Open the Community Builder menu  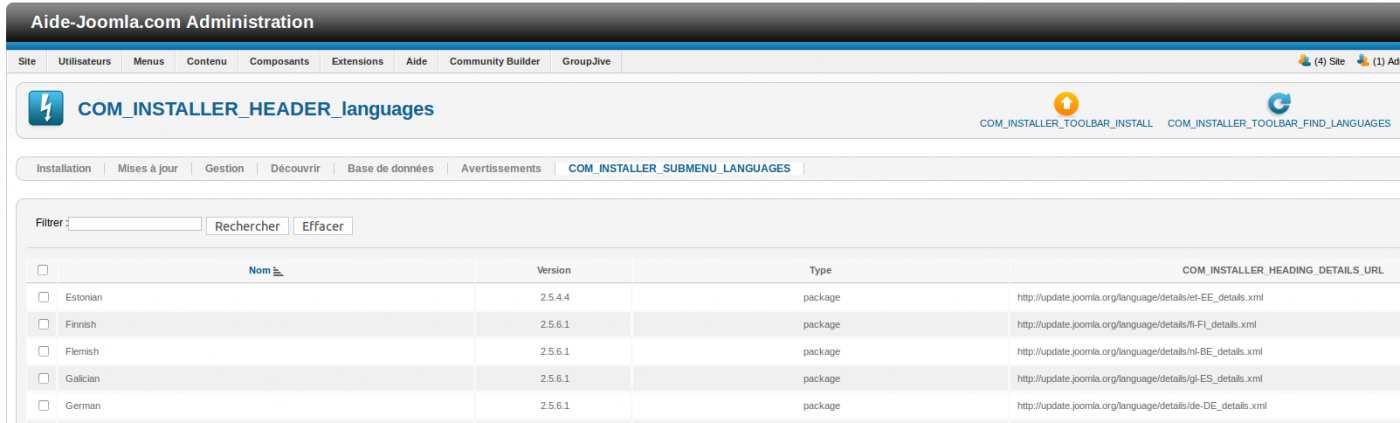494,61
